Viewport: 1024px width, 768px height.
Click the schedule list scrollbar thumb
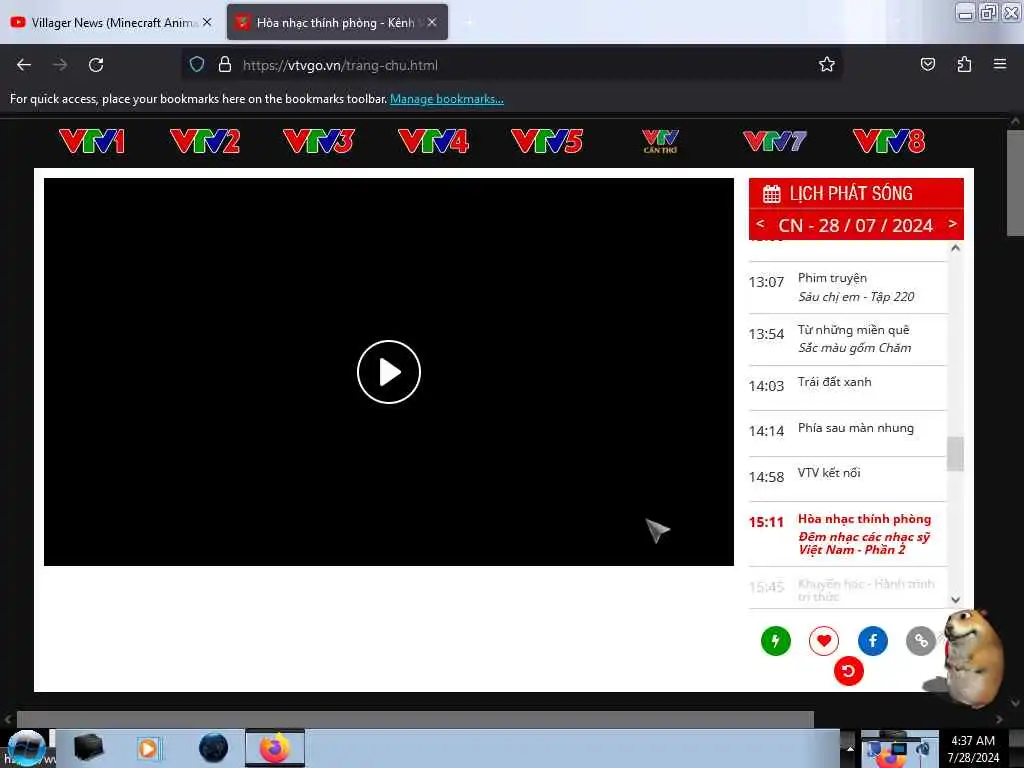point(955,453)
